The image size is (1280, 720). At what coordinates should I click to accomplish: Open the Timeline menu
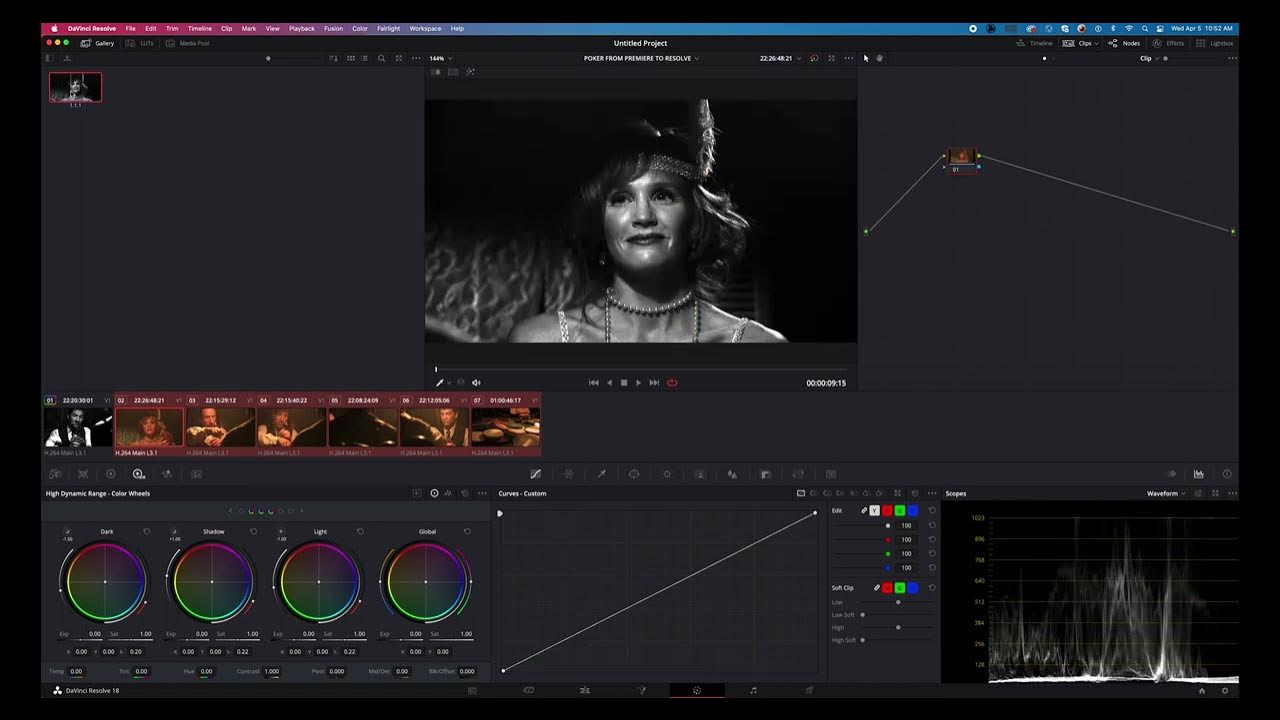[x=200, y=28]
